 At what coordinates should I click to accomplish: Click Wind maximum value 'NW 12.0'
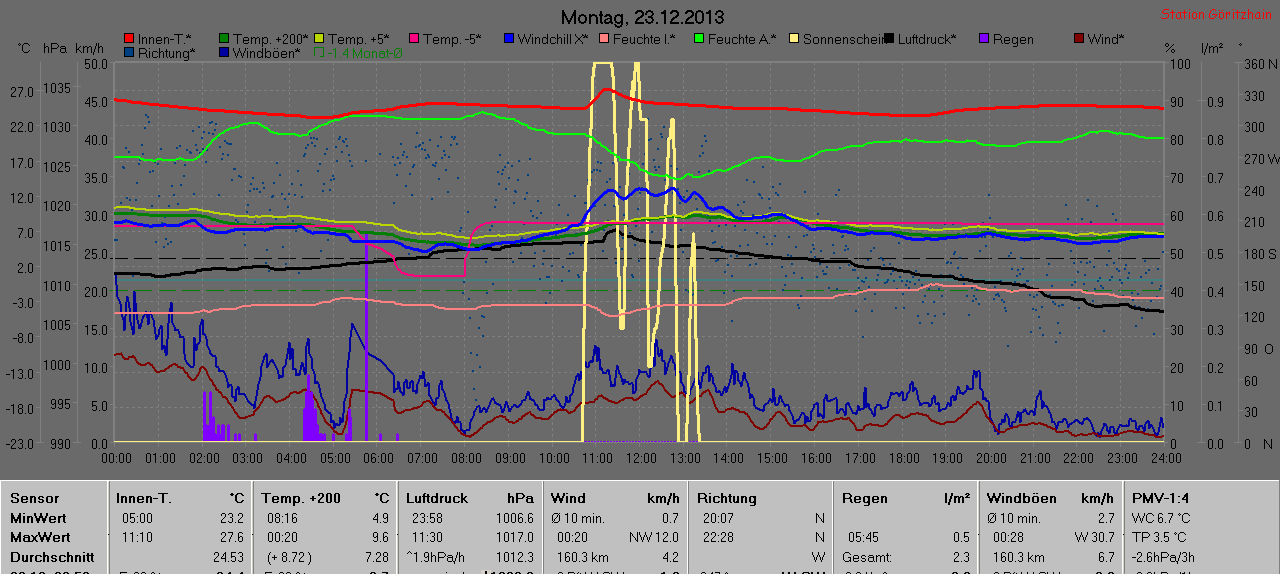tap(654, 537)
